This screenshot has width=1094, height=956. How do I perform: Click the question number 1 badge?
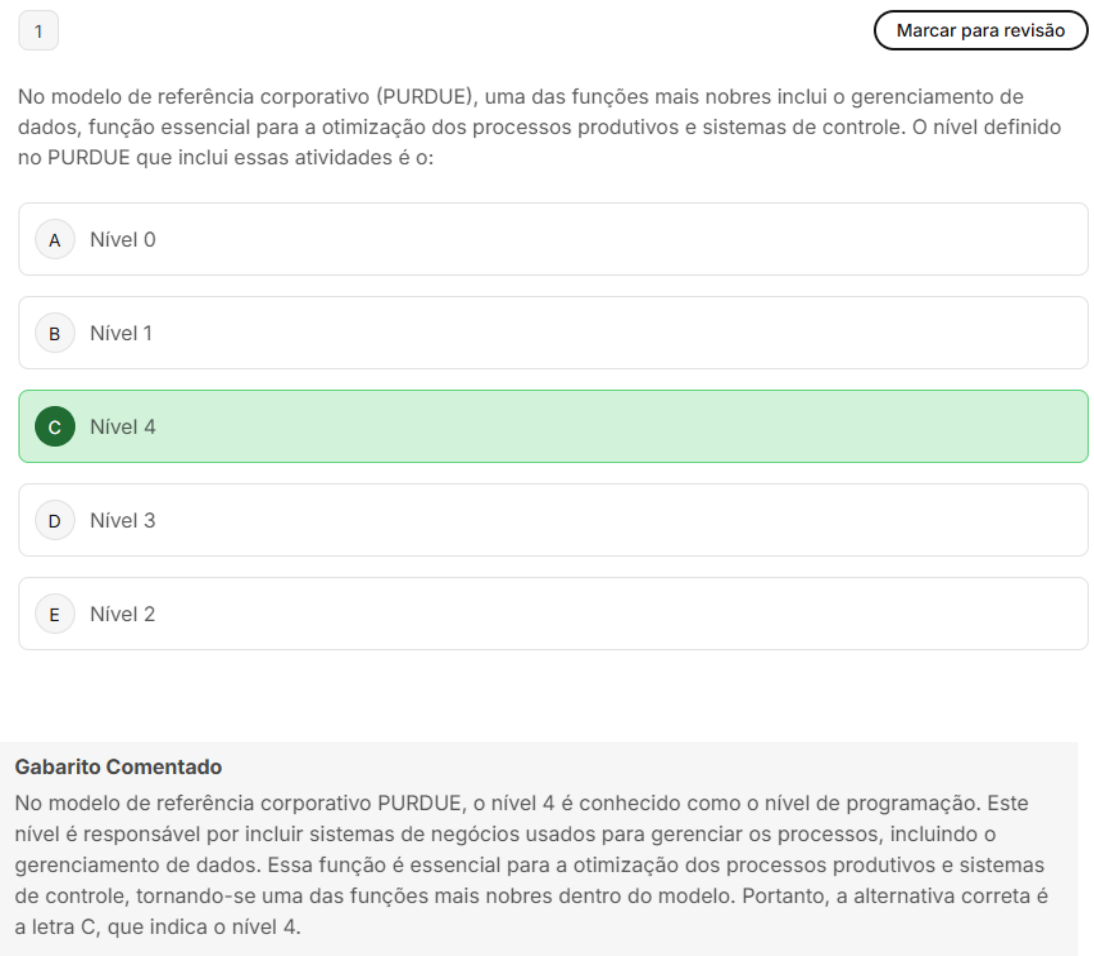tap(38, 31)
